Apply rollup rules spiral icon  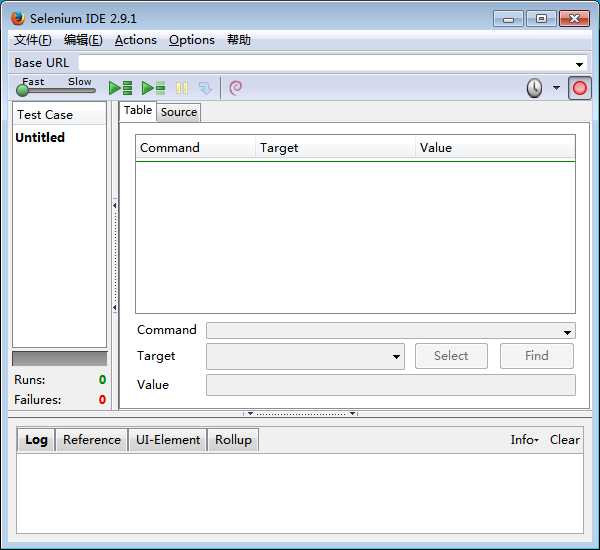(x=236, y=88)
